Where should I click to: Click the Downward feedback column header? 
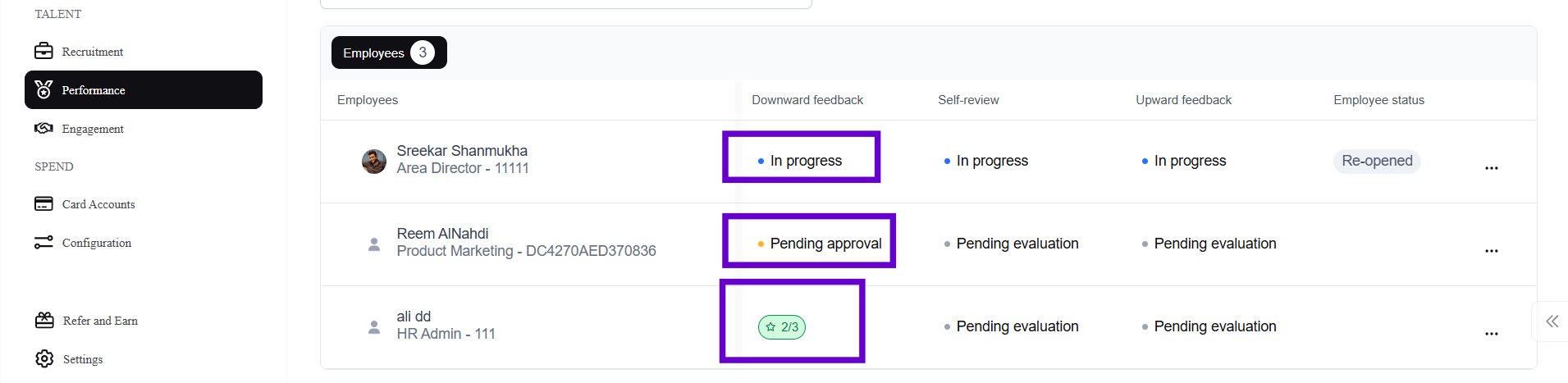807,100
